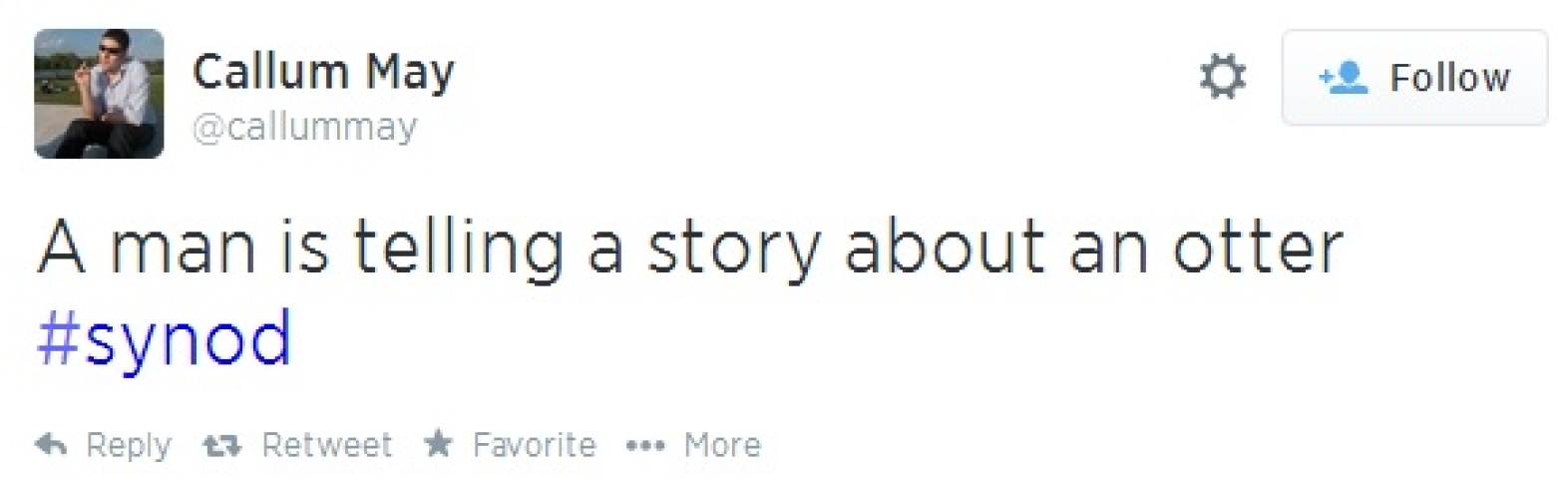The image size is (1568, 481).
Task: Click the Retweet text label
Action: [327, 445]
